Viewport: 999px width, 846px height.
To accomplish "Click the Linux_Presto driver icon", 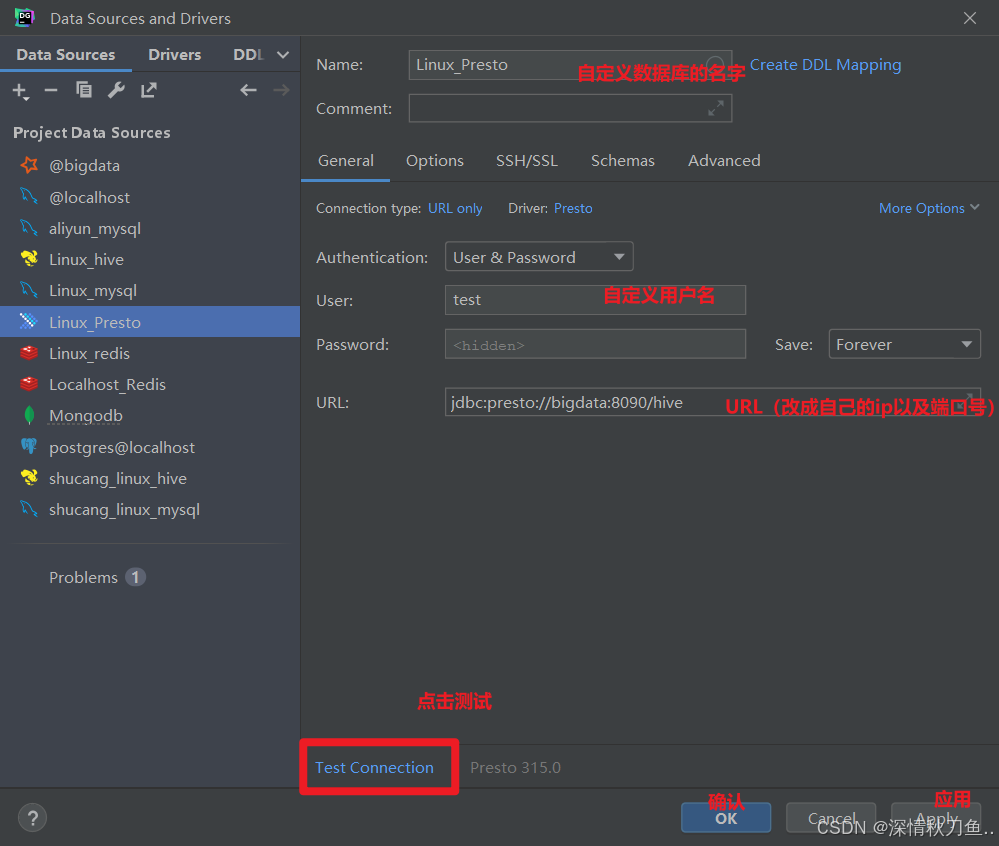I will 29,321.
